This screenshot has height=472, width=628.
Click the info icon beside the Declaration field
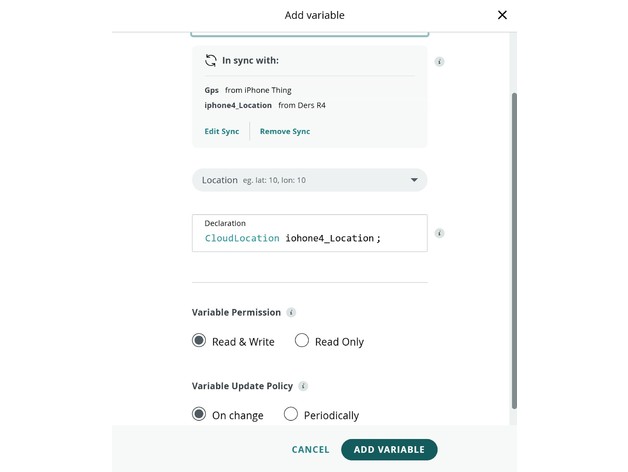tap(440, 233)
